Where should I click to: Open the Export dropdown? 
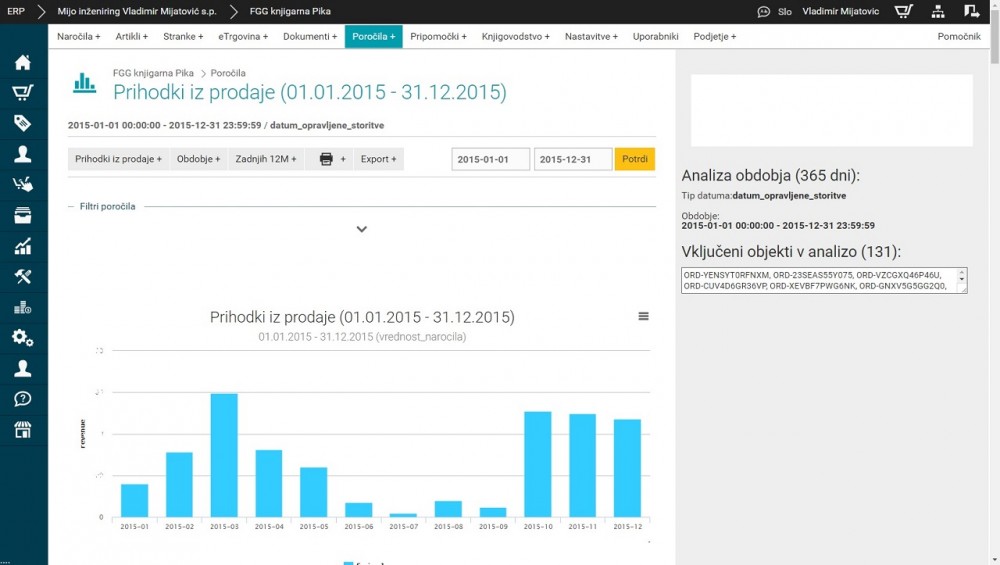(x=378, y=159)
